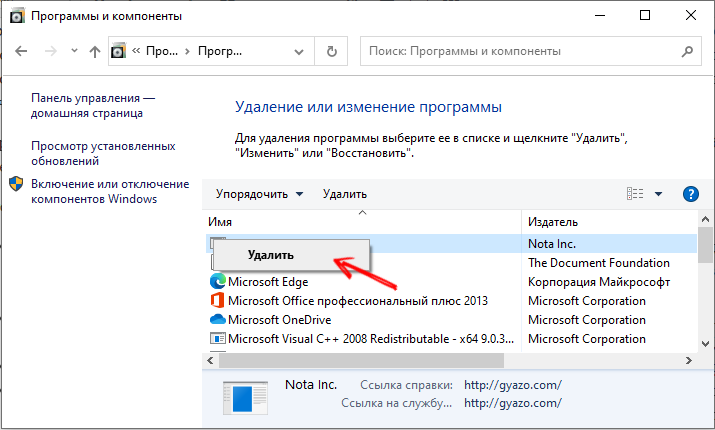Image resolution: width=715 pixels, height=430 pixels.
Task: Click the Microsoft Office icon
Action: (218, 300)
